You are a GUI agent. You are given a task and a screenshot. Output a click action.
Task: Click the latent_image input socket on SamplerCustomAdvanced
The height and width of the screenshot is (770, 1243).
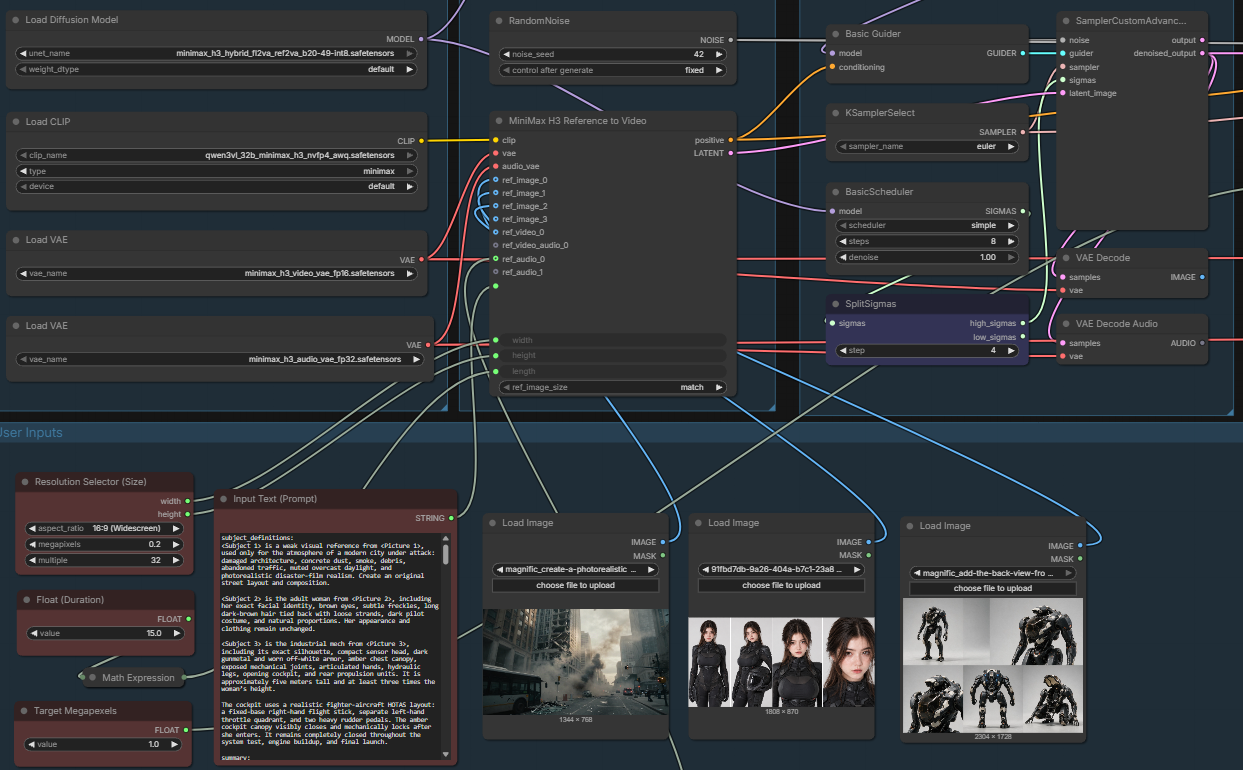tap(1062, 93)
